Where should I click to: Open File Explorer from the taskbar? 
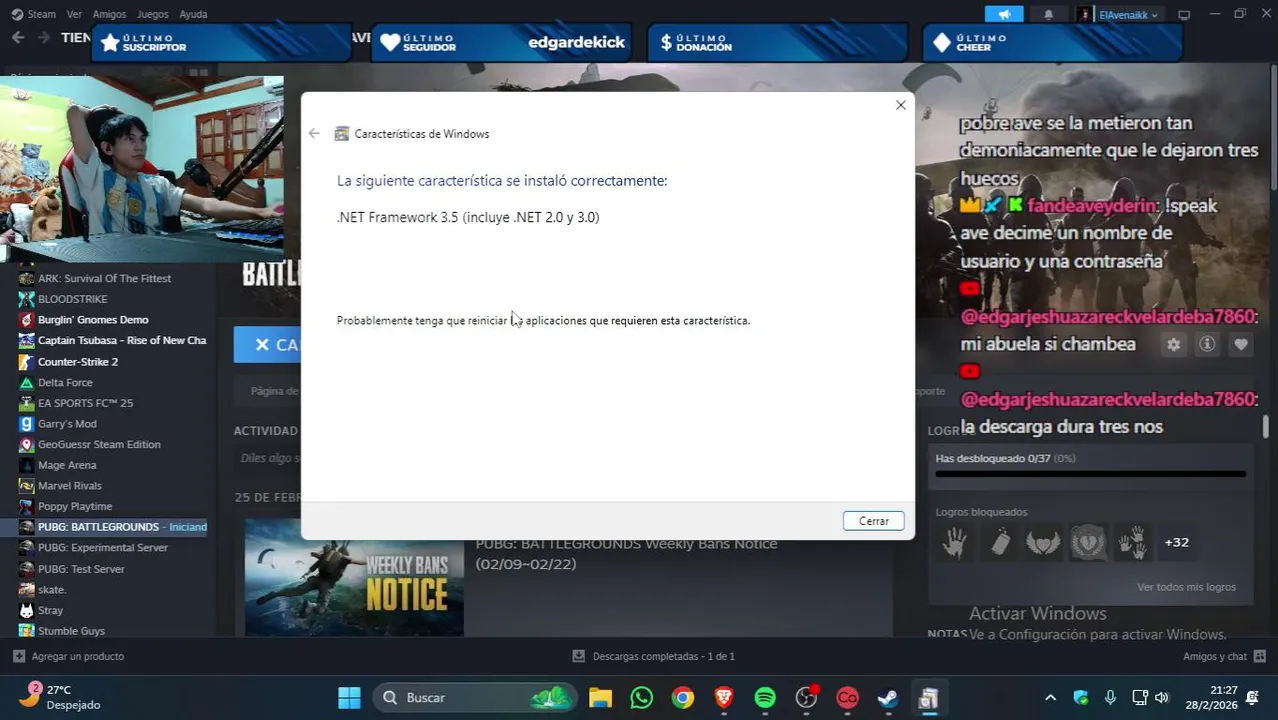pyautogui.click(x=600, y=698)
